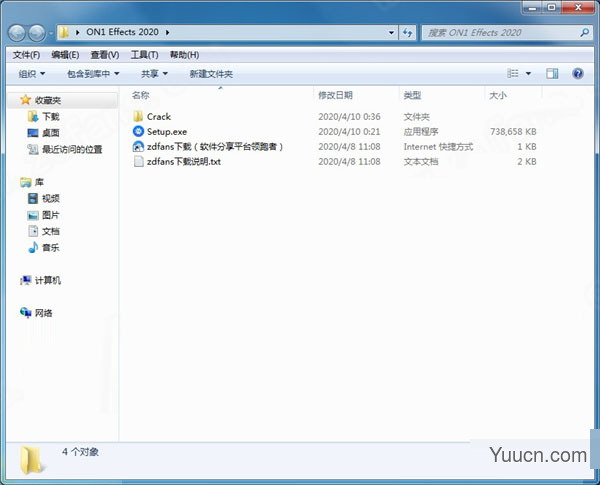This screenshot has height=485, width=600.
Task: Click the 音乐 music note icon
Action: coord(33,247)
